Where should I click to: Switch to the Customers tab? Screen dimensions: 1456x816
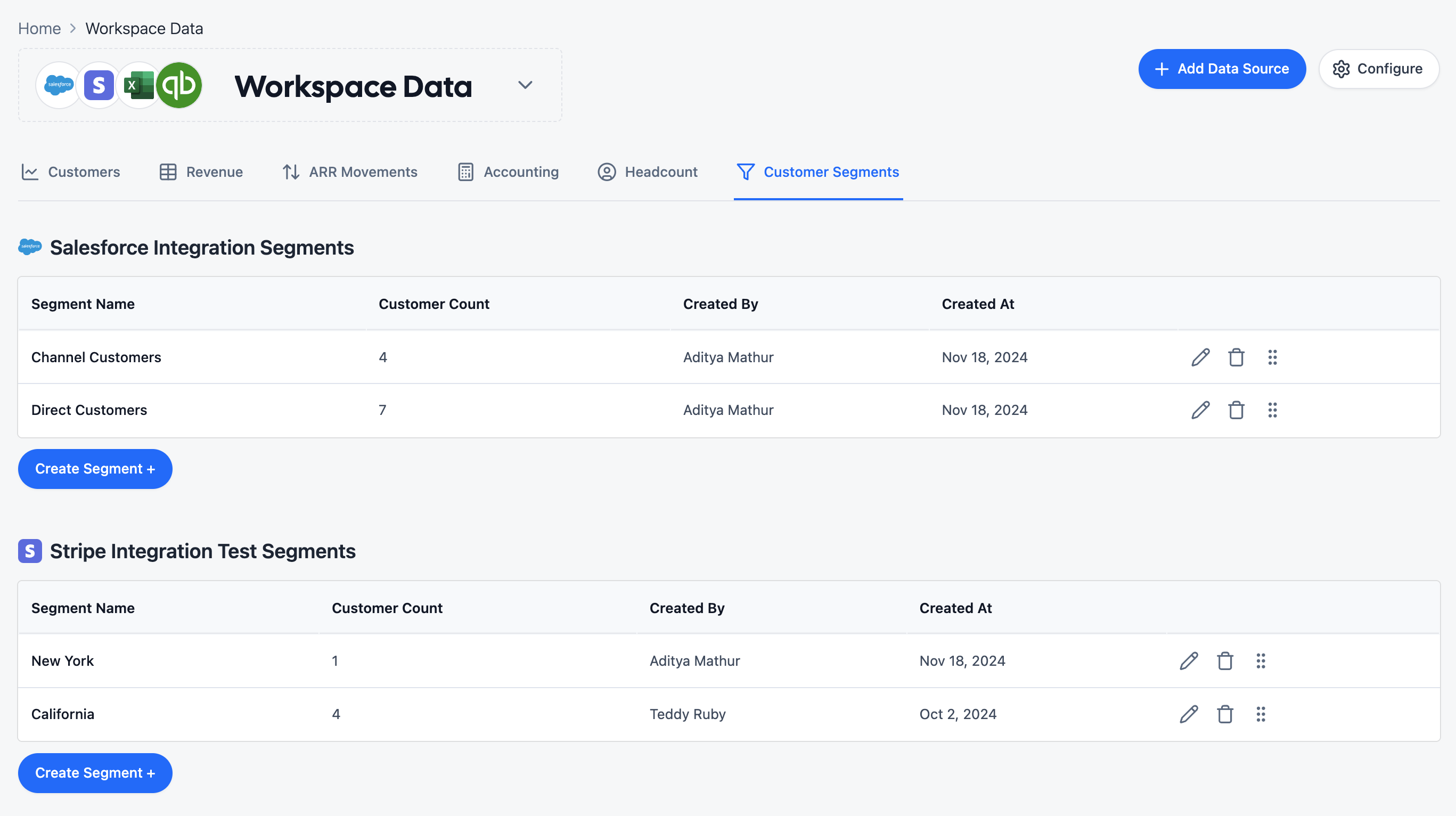[x=71, y=172]
